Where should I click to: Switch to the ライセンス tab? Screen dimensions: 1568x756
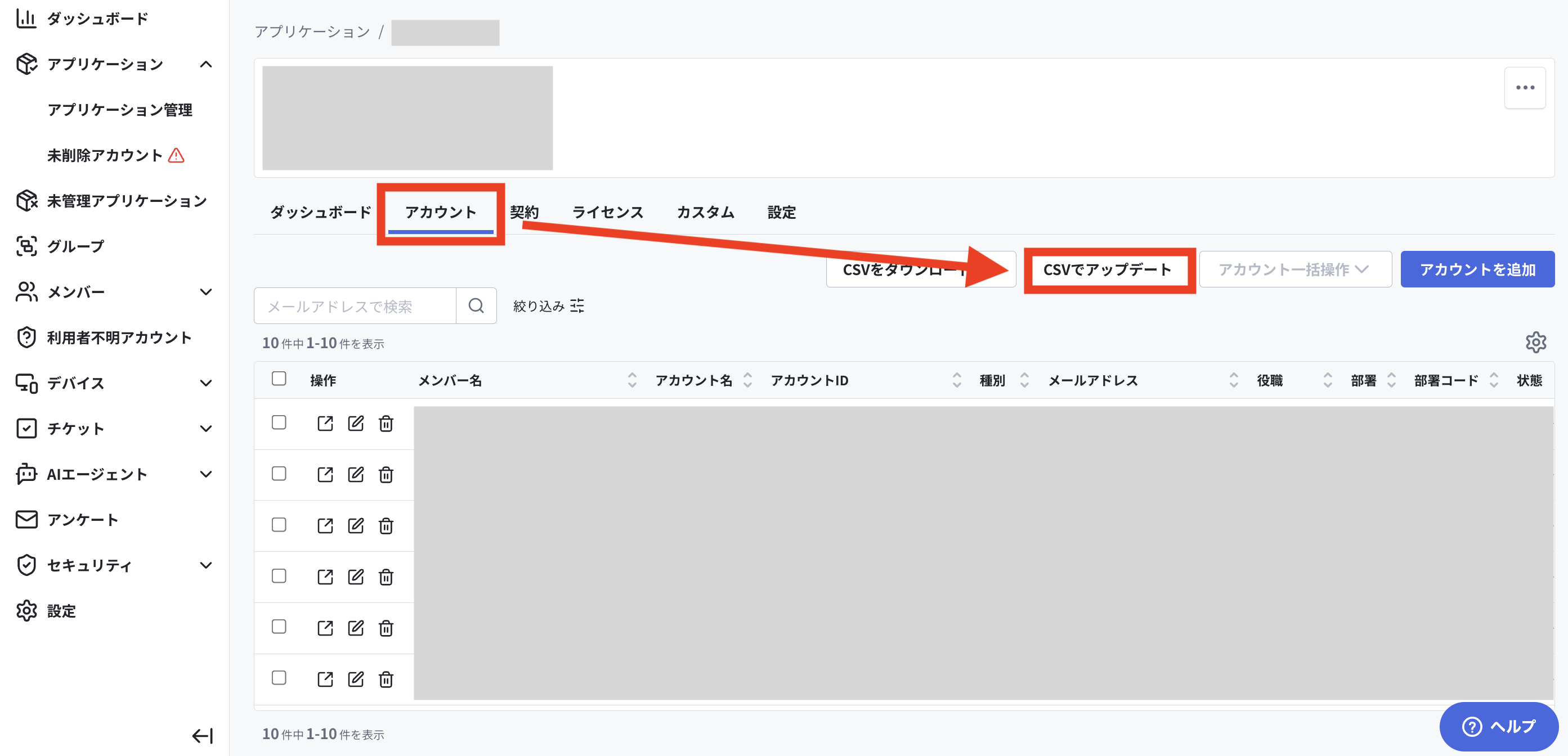607,212
